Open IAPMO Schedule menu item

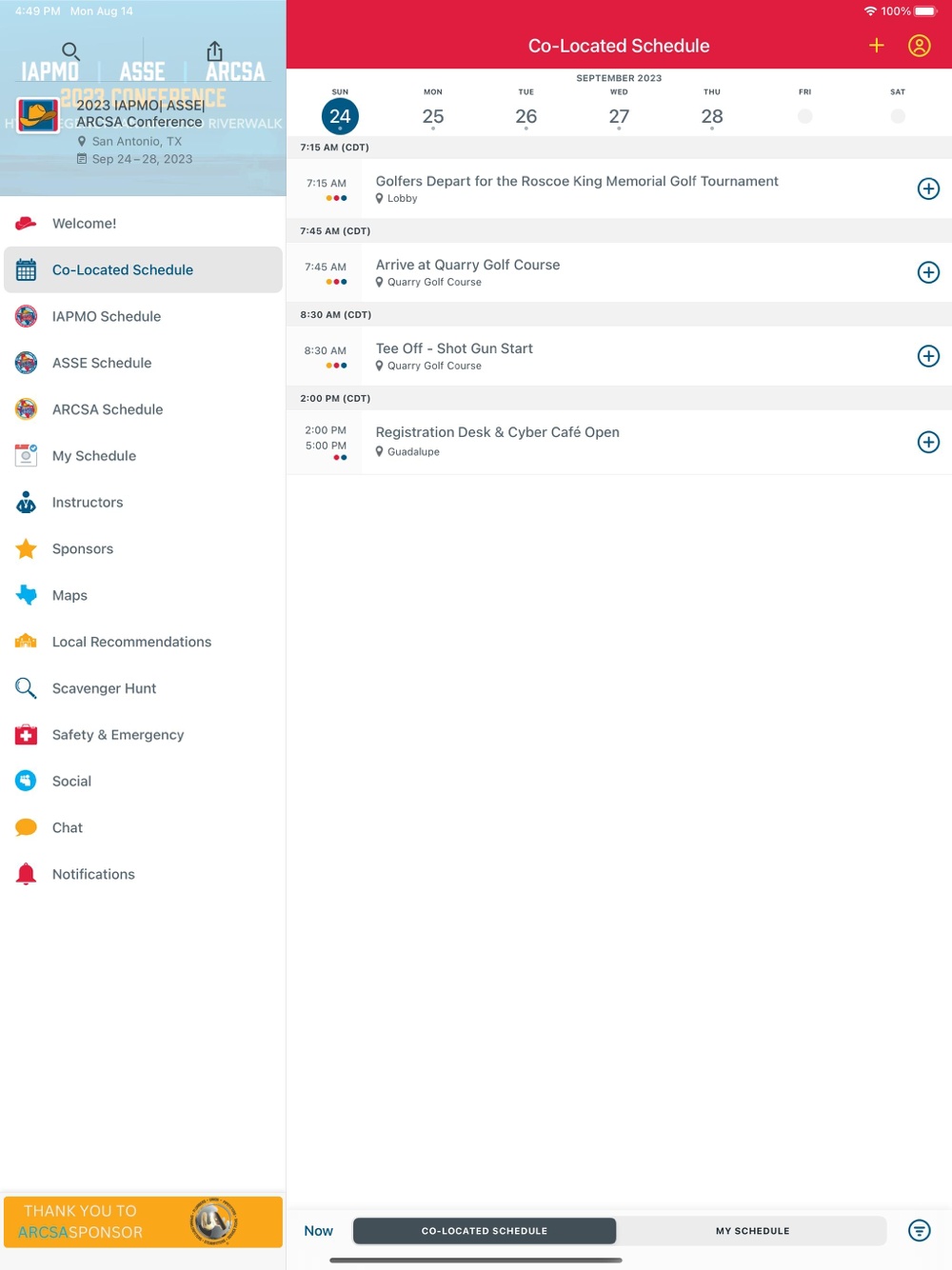tap(143, 316)
